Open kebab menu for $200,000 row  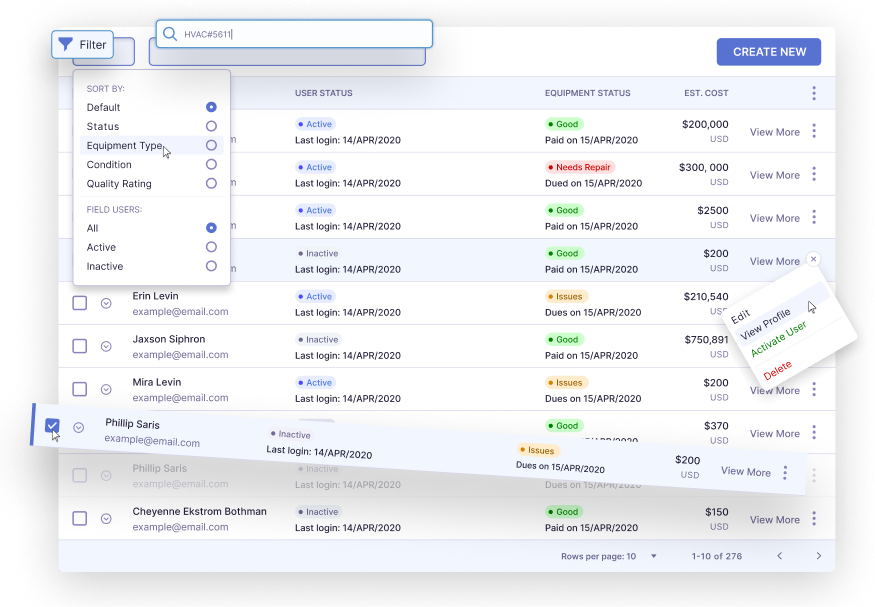[x=814, y=131]
